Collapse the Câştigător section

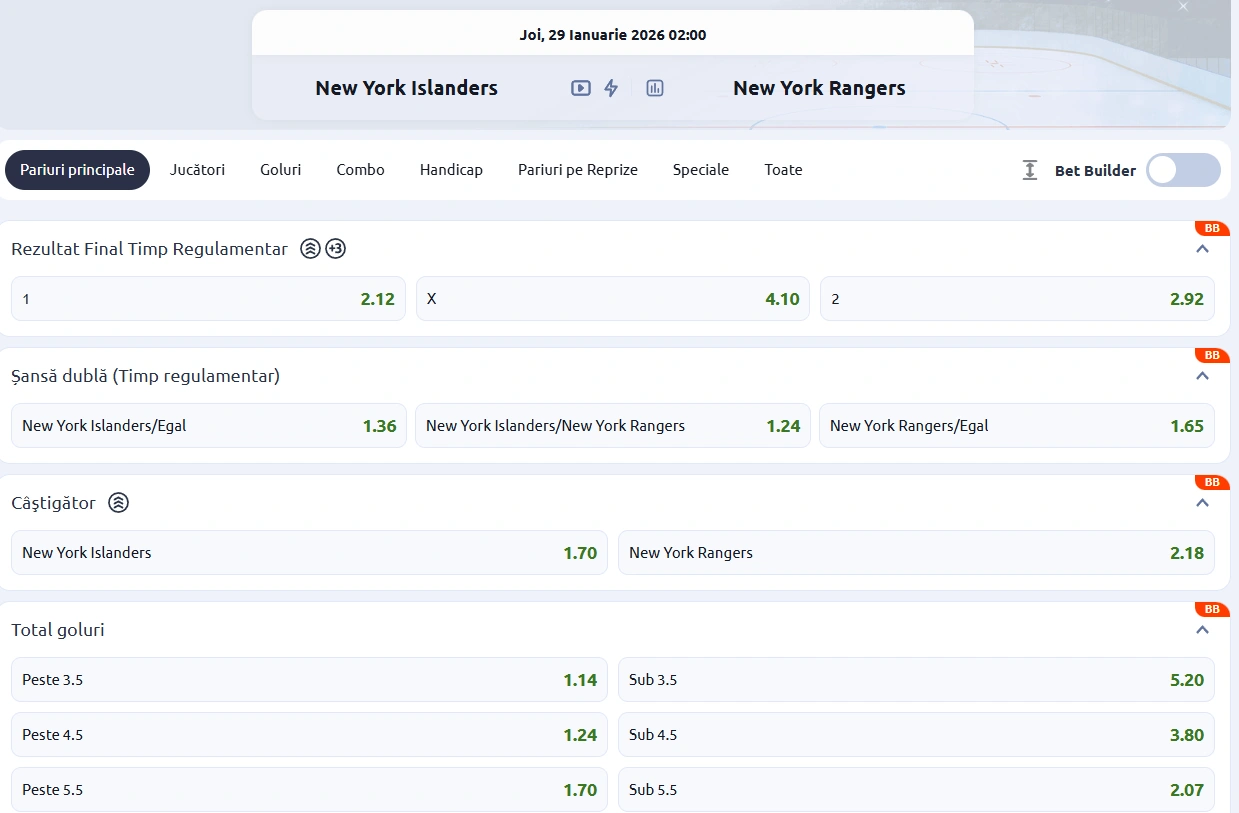click(x=1202, y=503)
